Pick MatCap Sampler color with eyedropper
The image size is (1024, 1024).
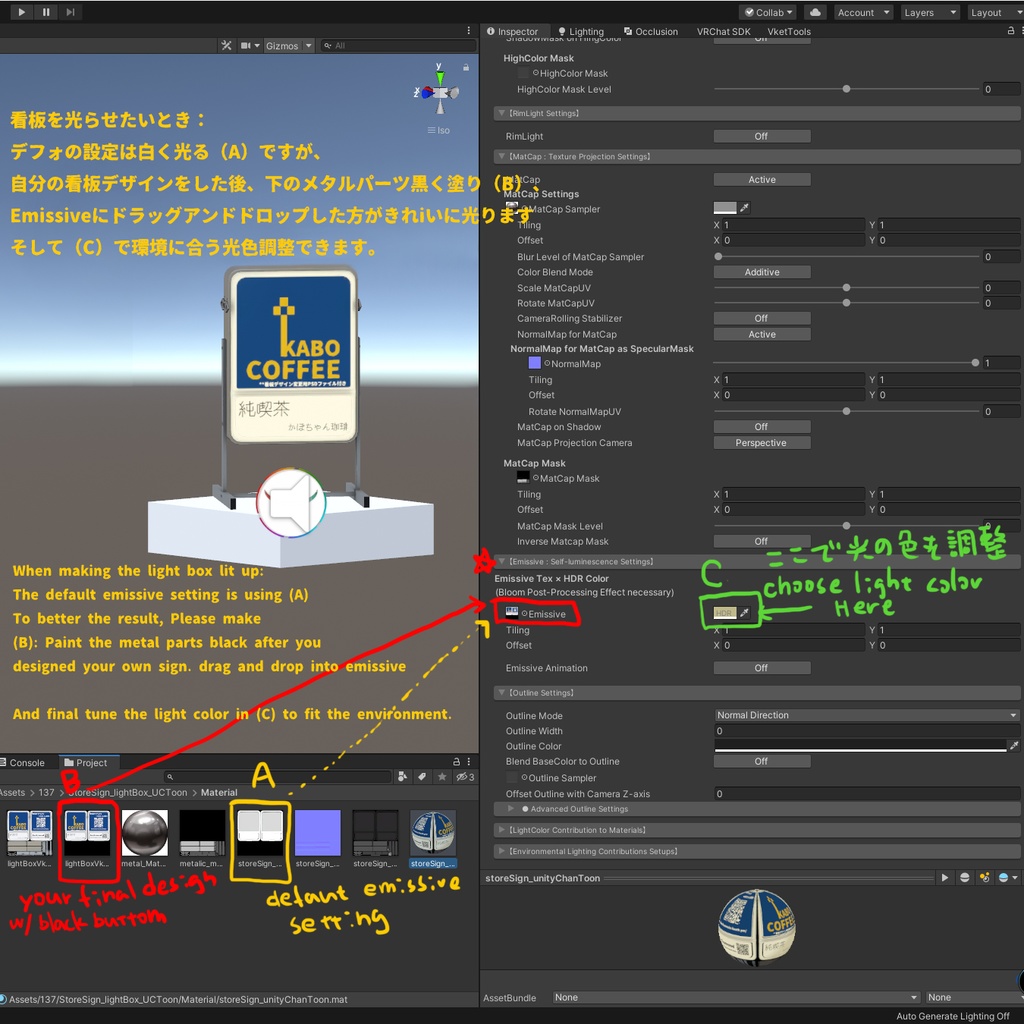point(744,208)
